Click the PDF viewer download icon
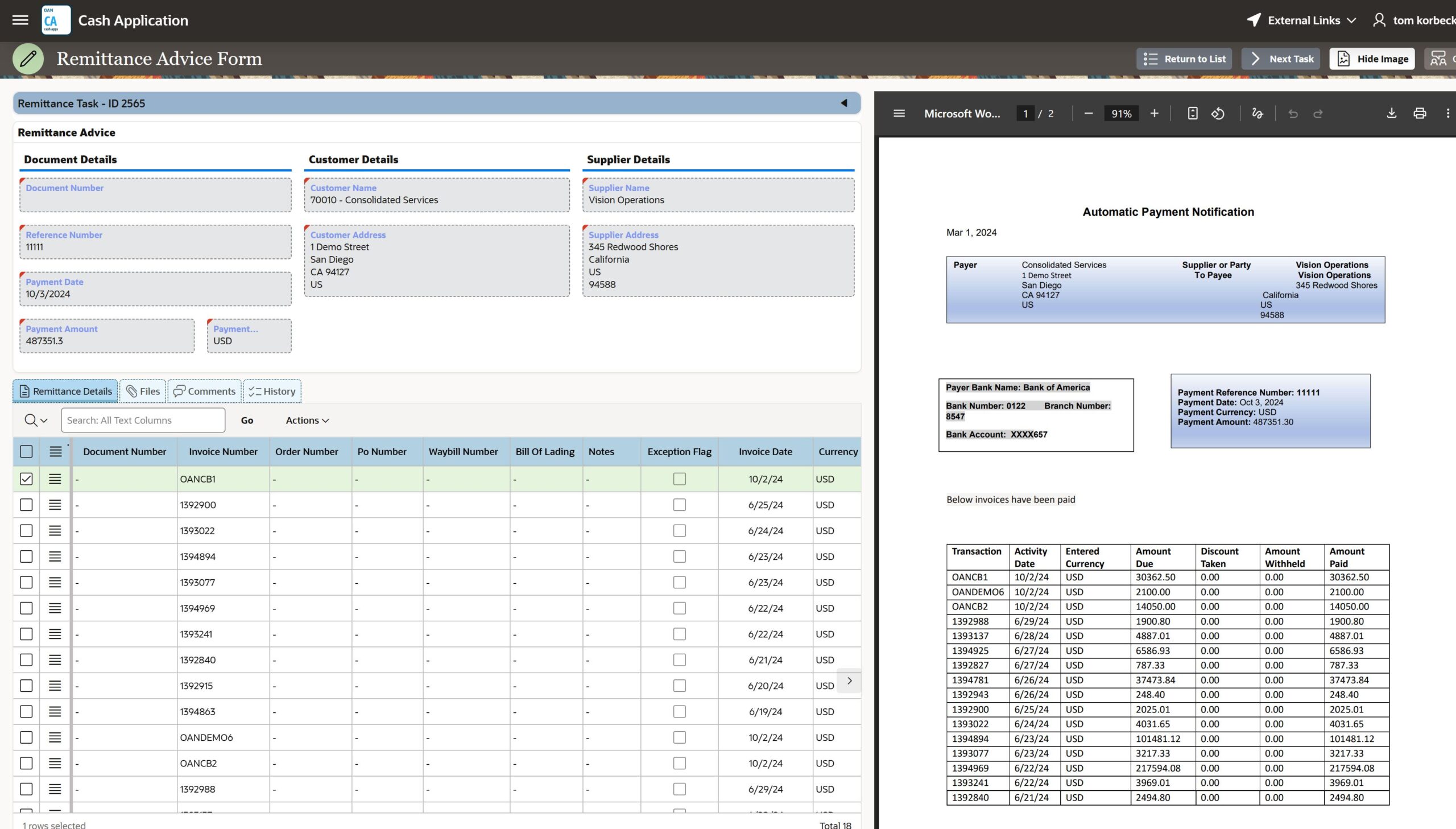The image size is (1456, 829). point(1391,113)
